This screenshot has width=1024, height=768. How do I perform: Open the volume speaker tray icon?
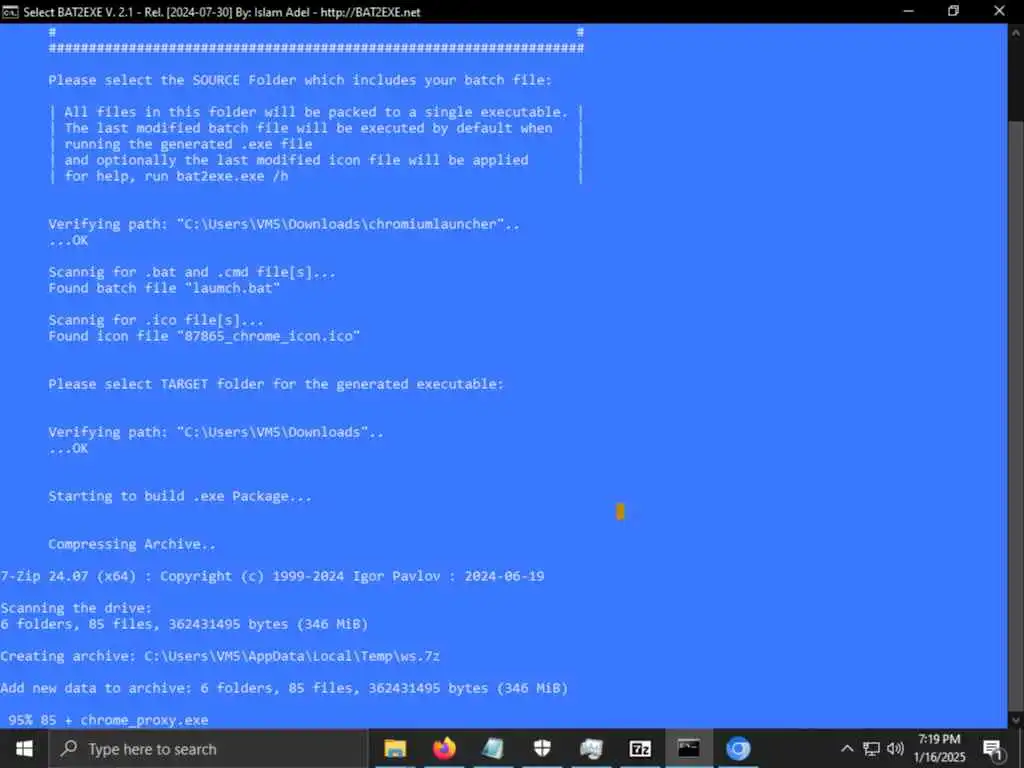(895, 748)
